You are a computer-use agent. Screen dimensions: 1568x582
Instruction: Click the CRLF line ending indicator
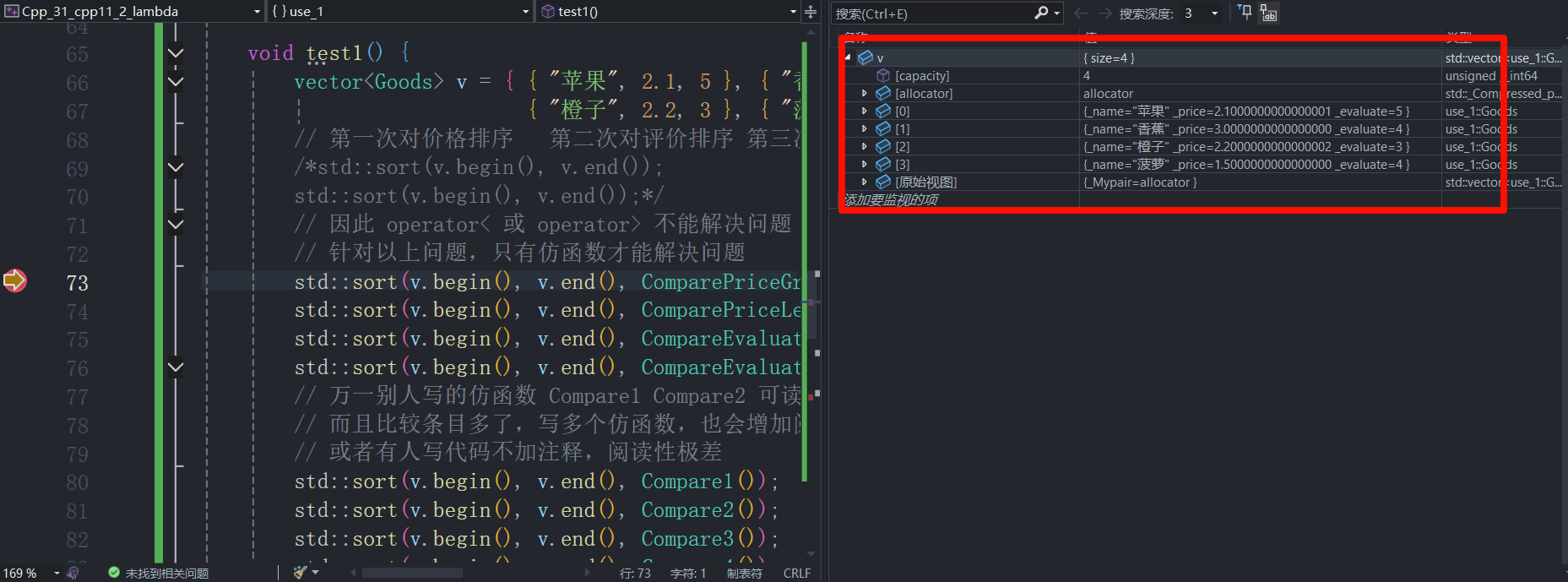click(797, 573)
